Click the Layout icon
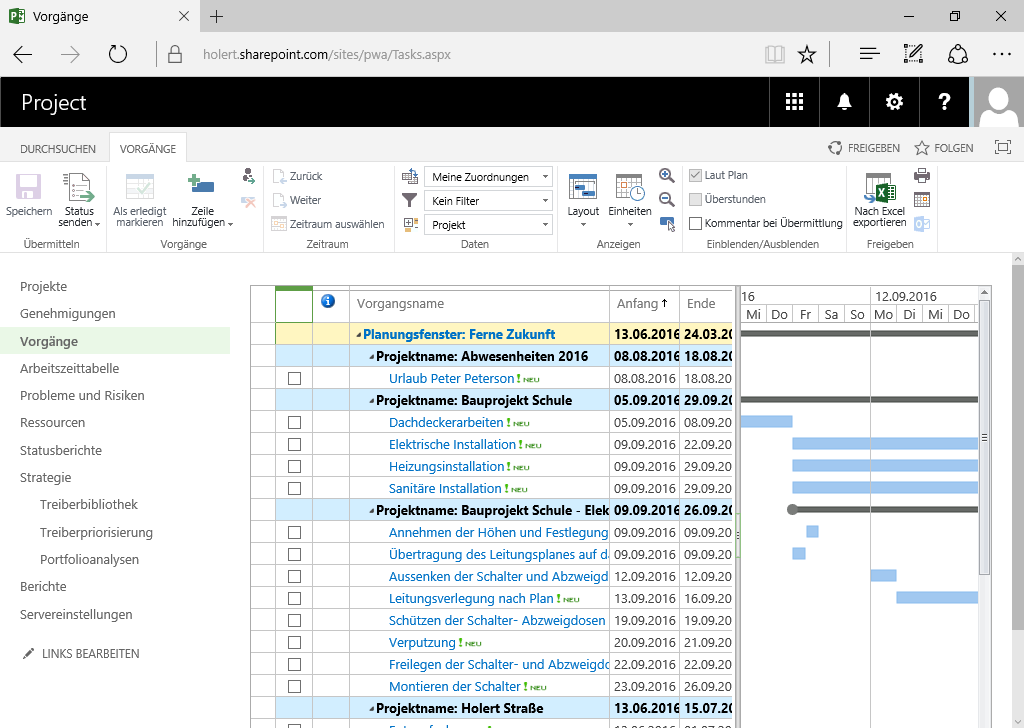Screen dimensions: 1024x728 [x=583, y=187]
